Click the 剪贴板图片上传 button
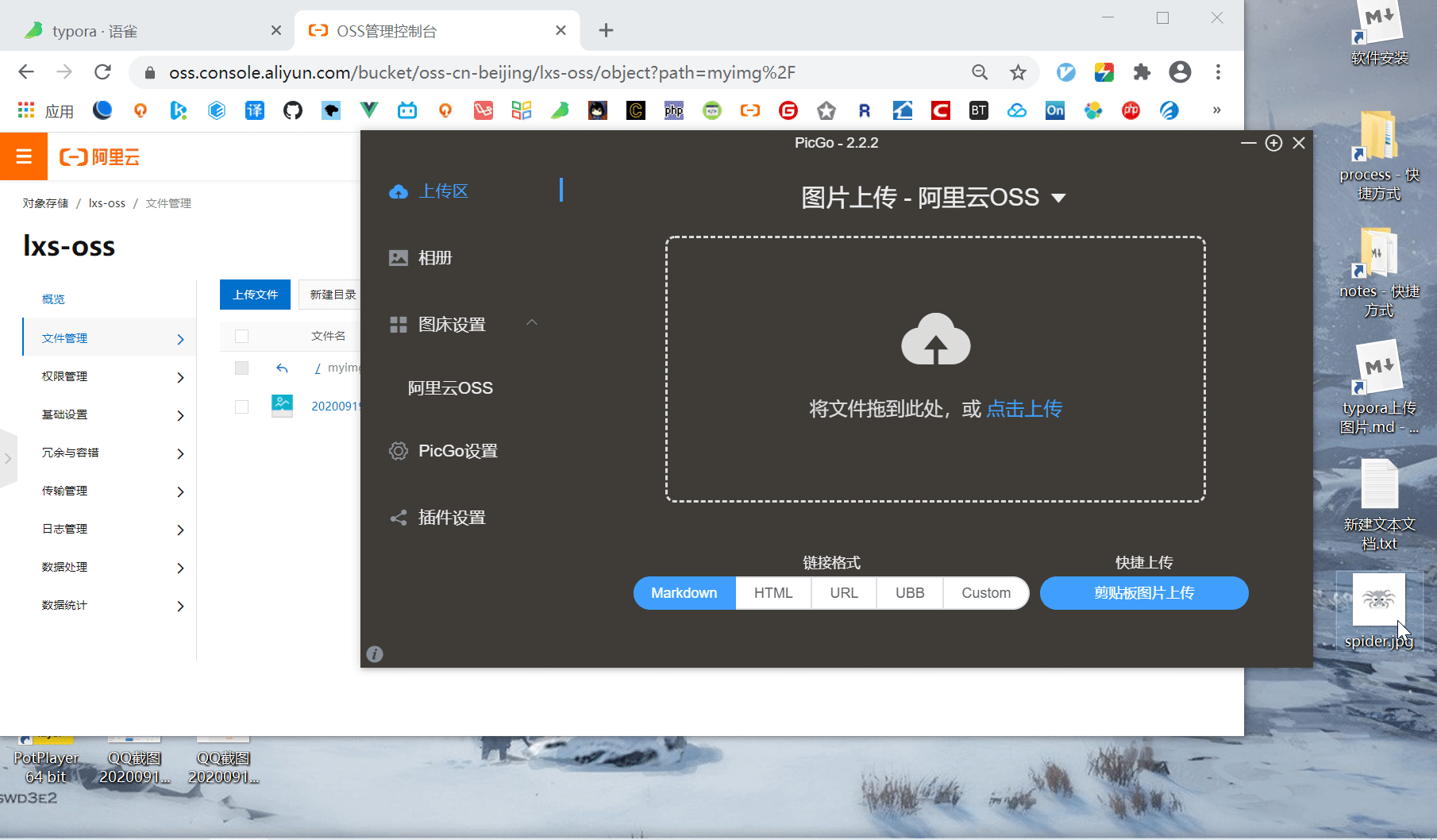This screenshot has height=840, width=1437. (x=1143, y=593)
